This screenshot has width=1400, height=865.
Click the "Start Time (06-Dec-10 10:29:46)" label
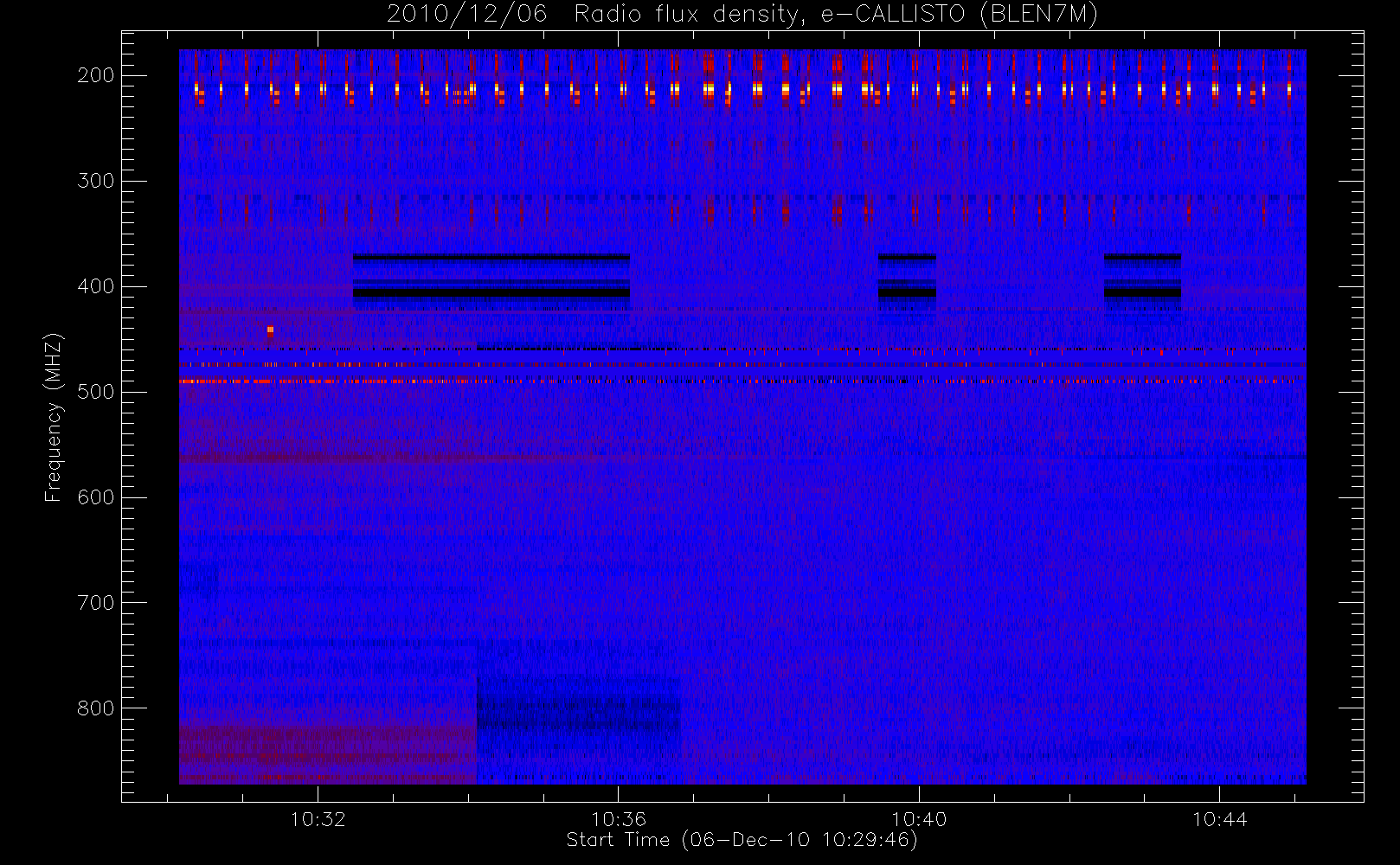click(x=742, y=840)
